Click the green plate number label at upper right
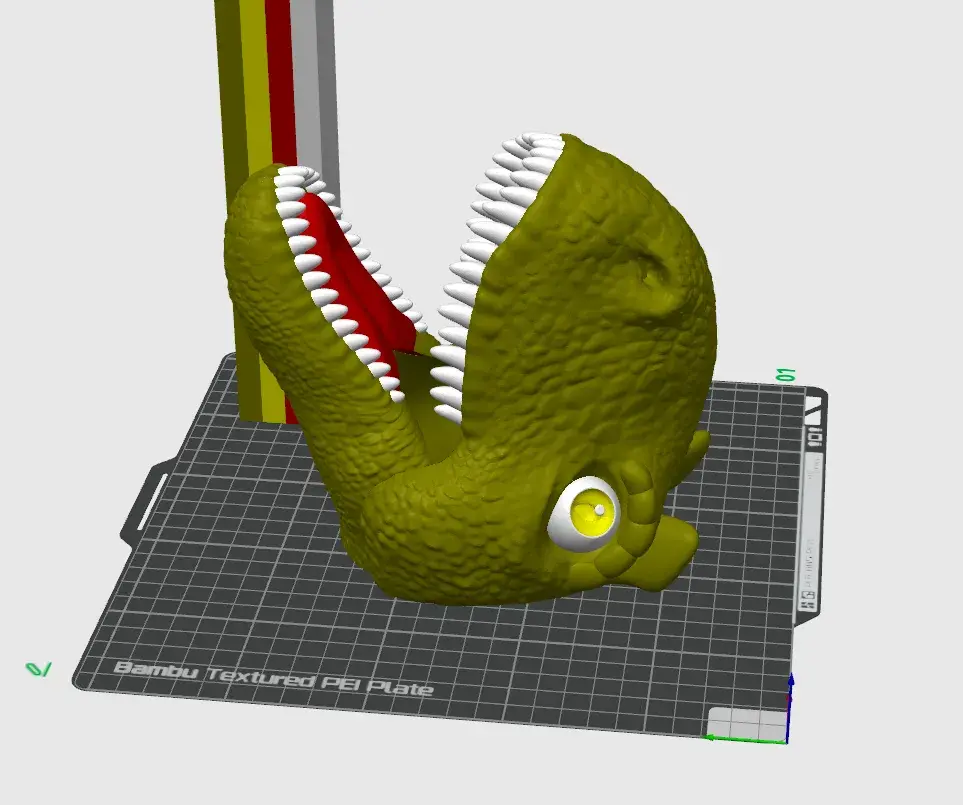The height and width of the screenshot is (805, 963). pos(786,375)
